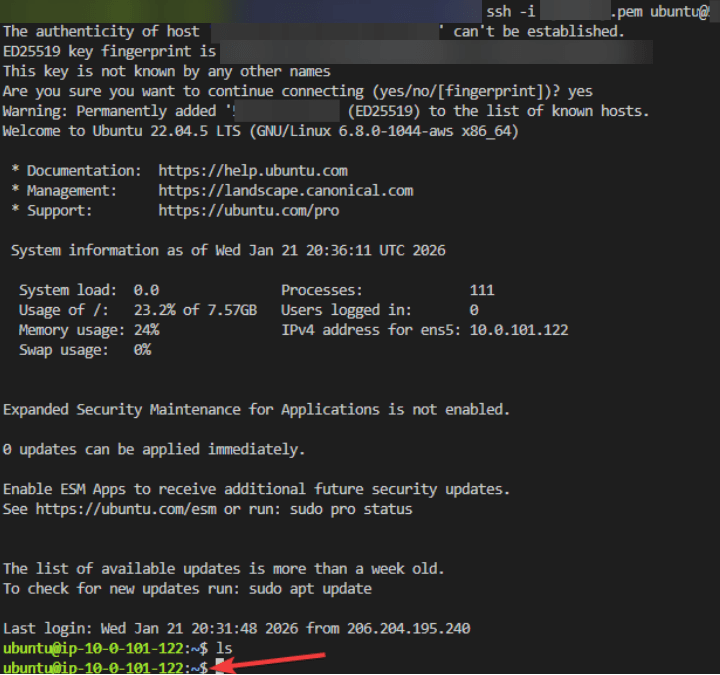Screen dimensions: 720x675
Task: Click the typed 'ls' command
Action: 224,649
